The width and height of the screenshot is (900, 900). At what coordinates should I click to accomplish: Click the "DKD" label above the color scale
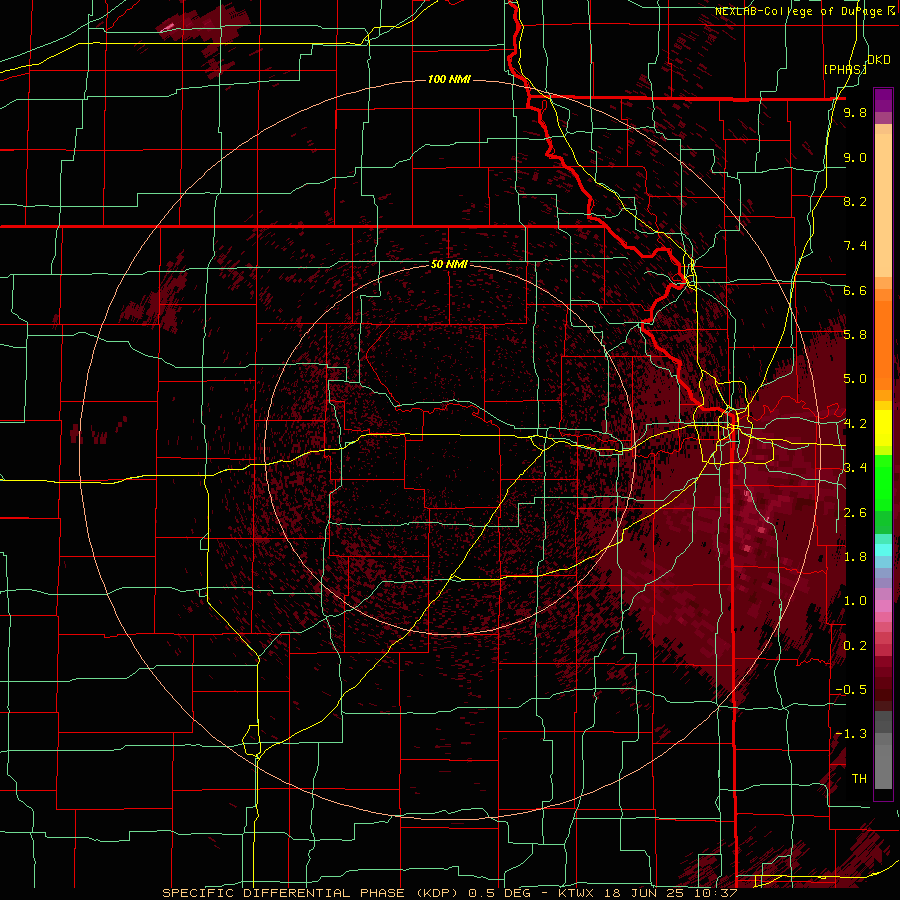878,60
